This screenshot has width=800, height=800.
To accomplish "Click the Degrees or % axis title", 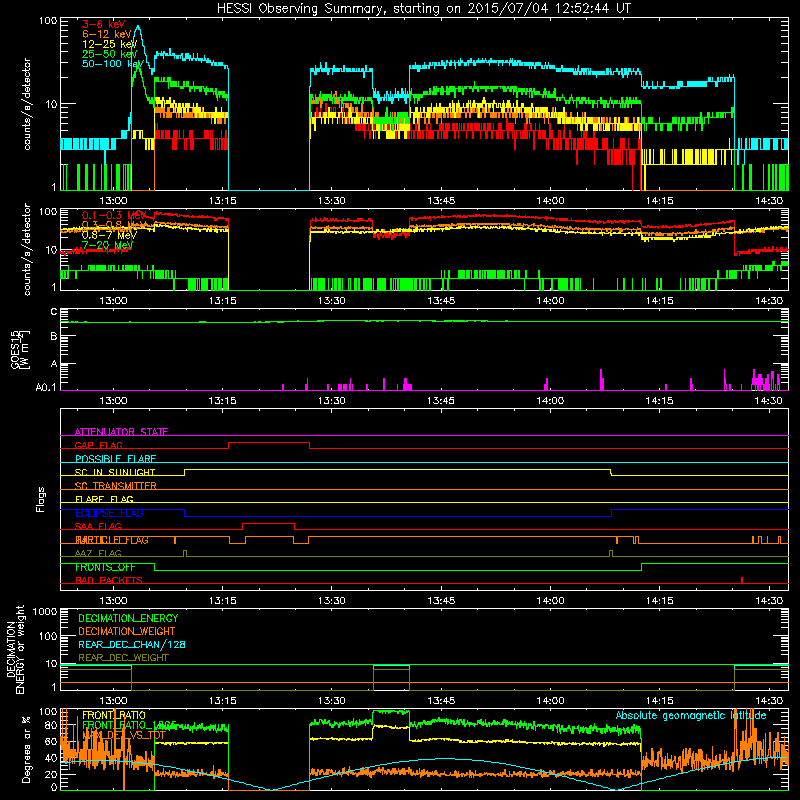I will (x=26, y=749).
